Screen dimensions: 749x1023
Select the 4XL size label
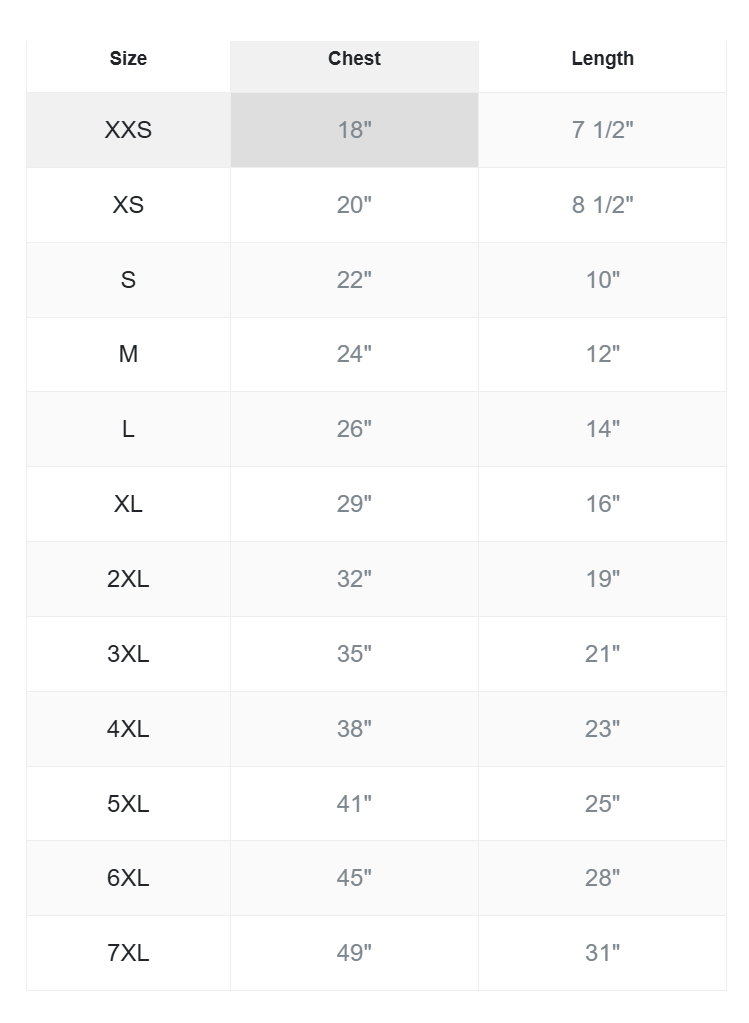coord(128,729)
